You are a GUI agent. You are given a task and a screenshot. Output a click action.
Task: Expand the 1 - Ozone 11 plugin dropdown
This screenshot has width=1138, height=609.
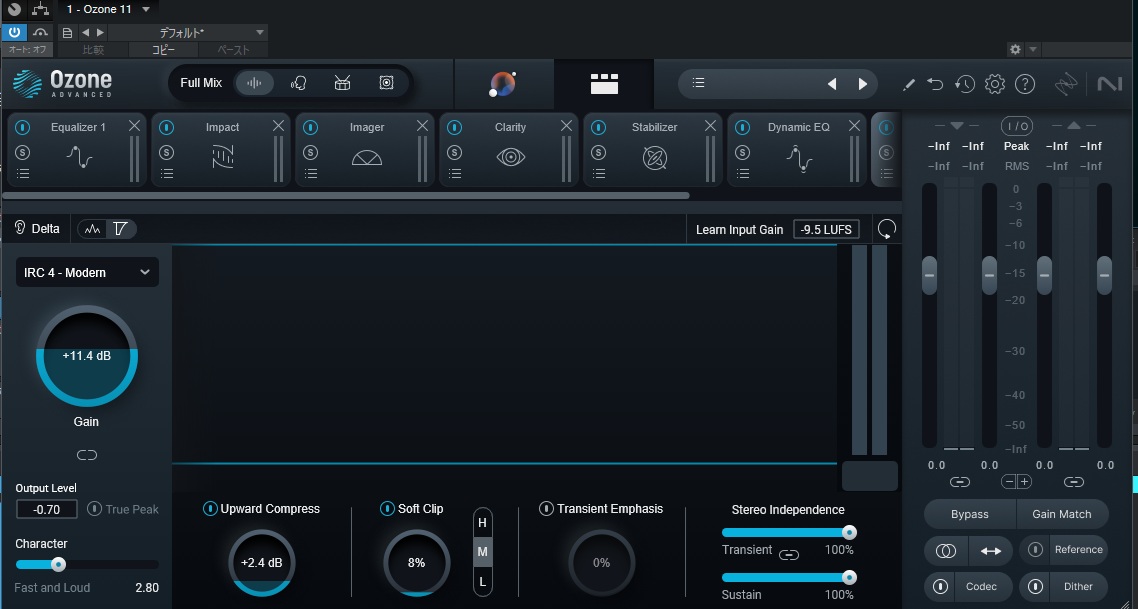coord(146,9)
